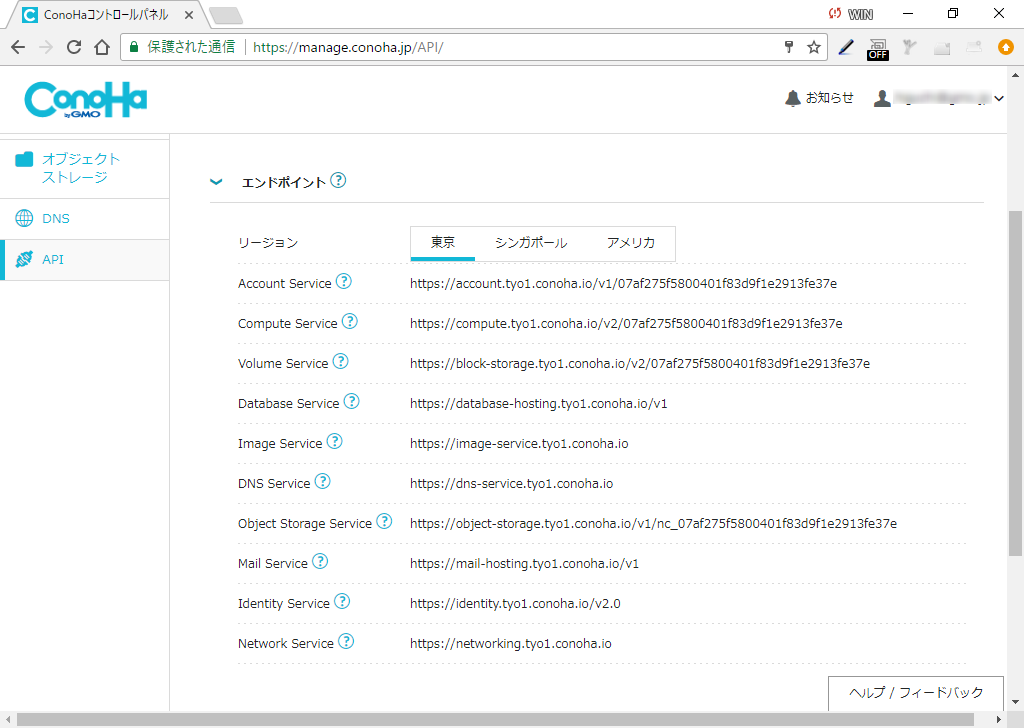Screen dimensions: 1024x728
Task: Click the saved password key icon
Action: 789,47
